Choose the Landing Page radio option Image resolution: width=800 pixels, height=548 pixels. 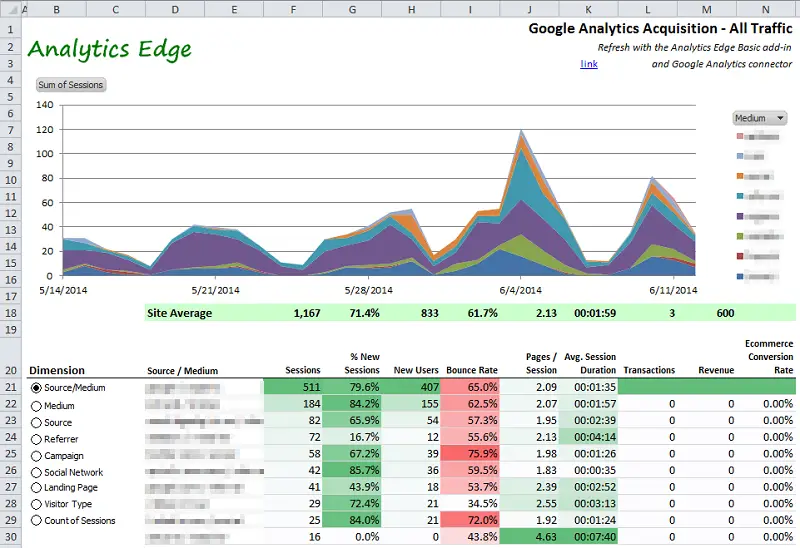[x=36, y=488]
